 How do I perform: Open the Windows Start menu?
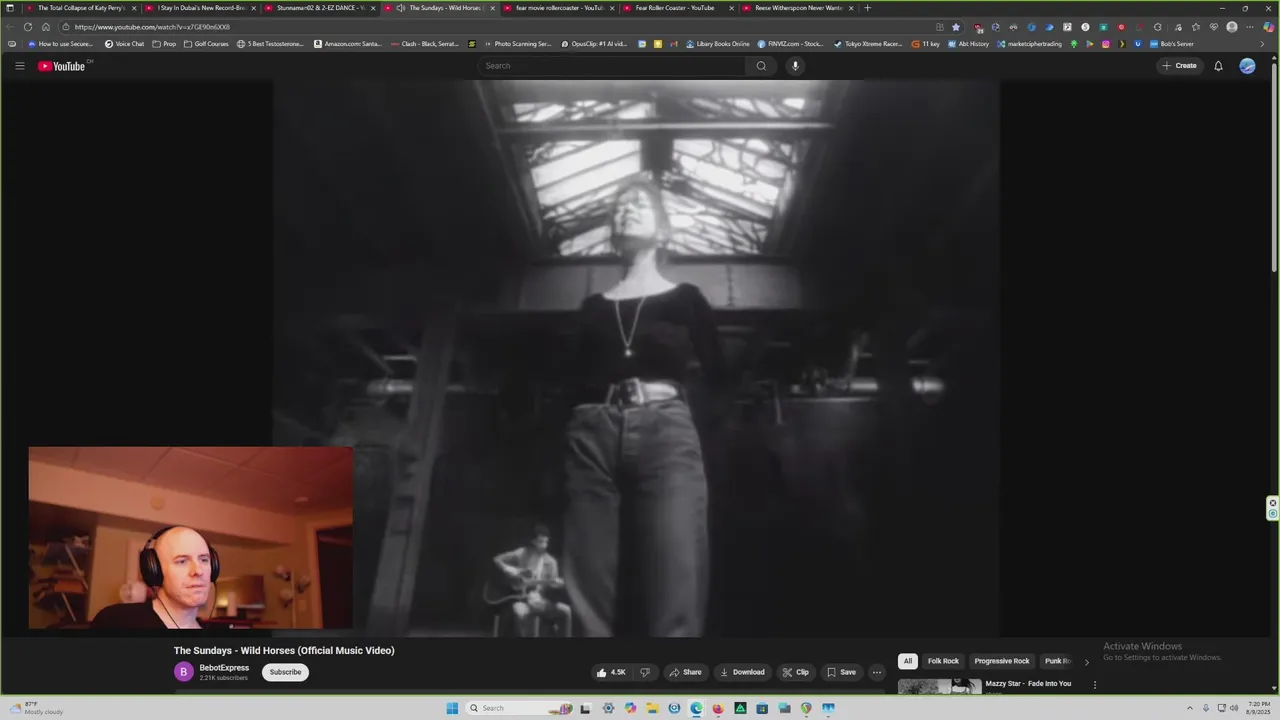452,708
